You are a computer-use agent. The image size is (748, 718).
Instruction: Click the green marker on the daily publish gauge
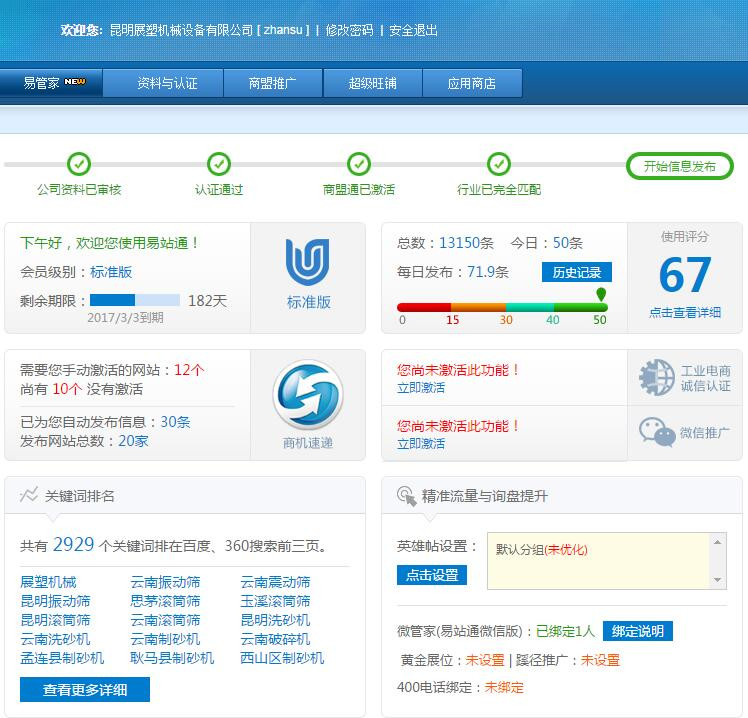(x=601, y=294)
